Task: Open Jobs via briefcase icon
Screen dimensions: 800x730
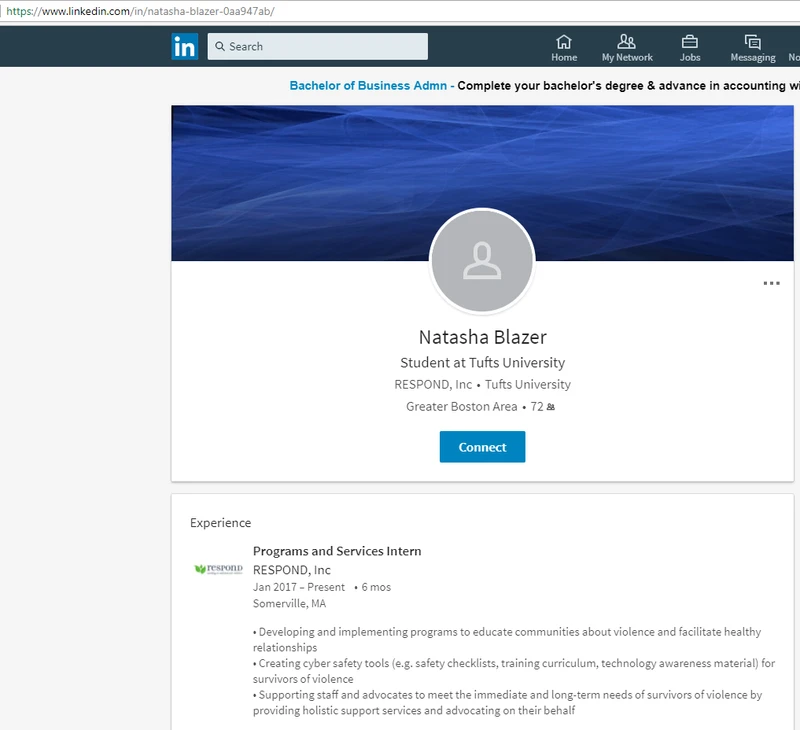Action: (x=690, y=41)
